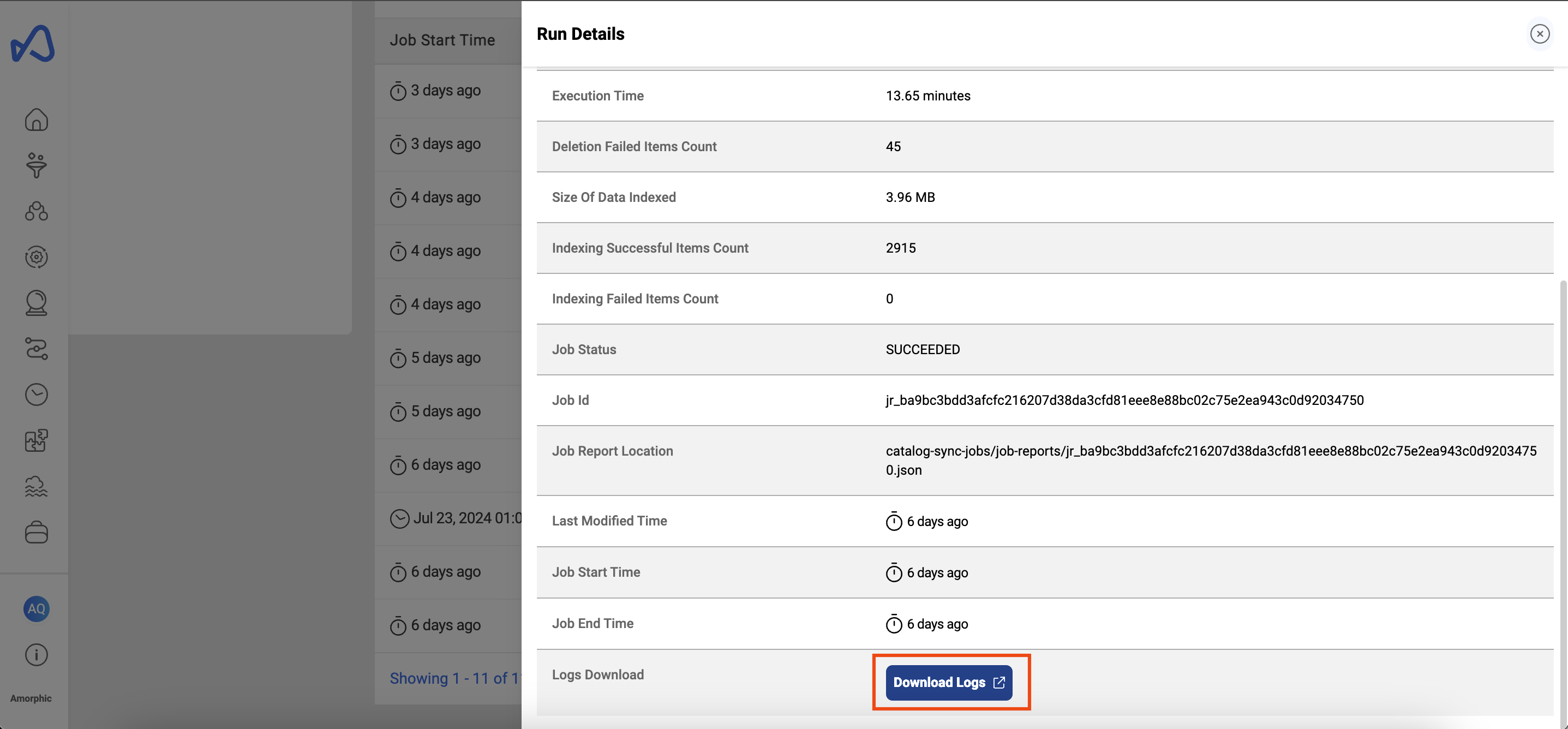Screen dimensions: 1568x729
Task: Open the Home icon in sidebar
Action: (36, 119)
